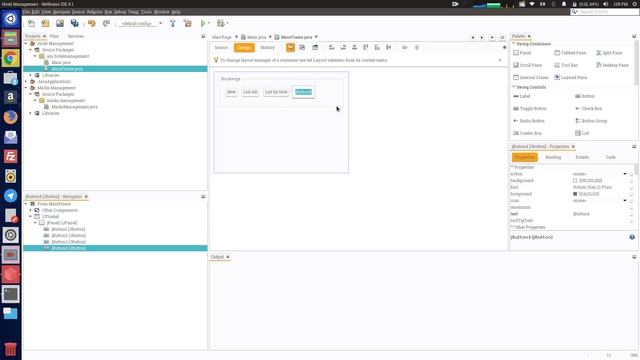Viewport: 640px width, 360px height.
Task: Pick the Toggle Button control in the Palette
Action: 530,108
